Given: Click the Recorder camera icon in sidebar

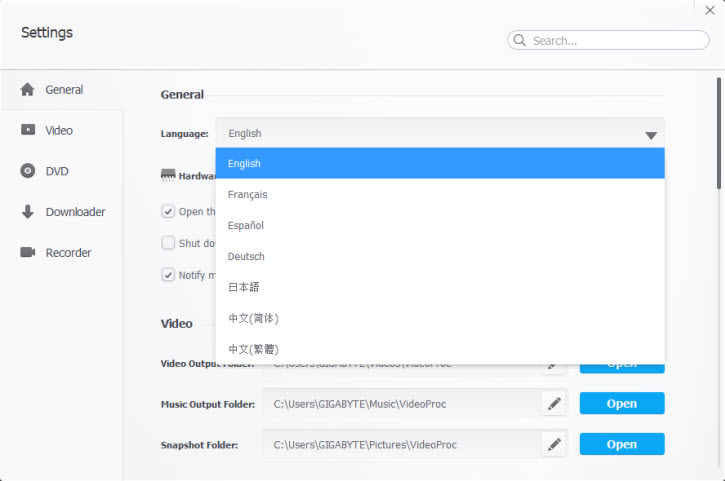Looking at the screenshot, I should coord(28,253).
